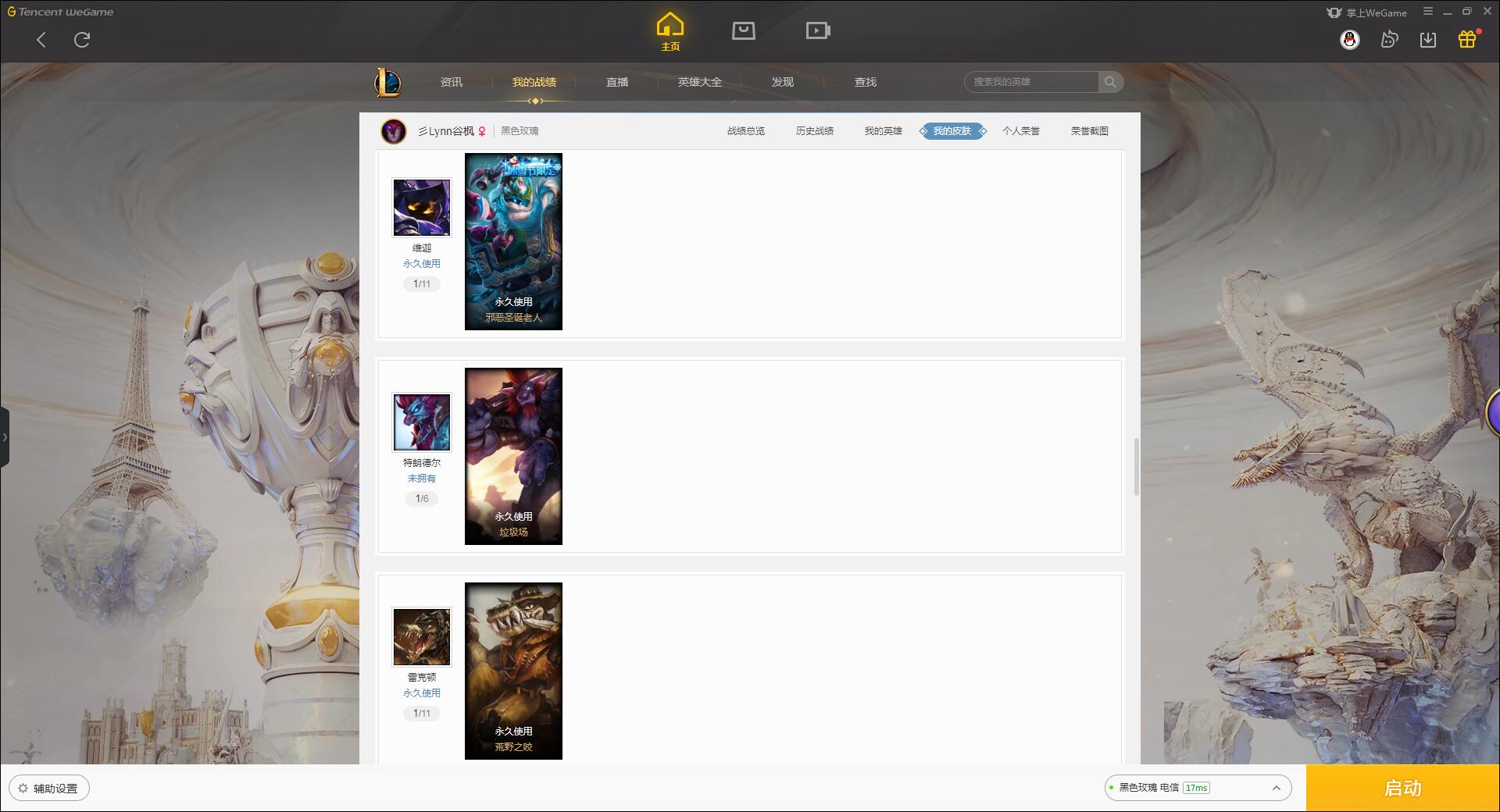
Task: Go back with the left arrow icon
Action: (41, 40)
